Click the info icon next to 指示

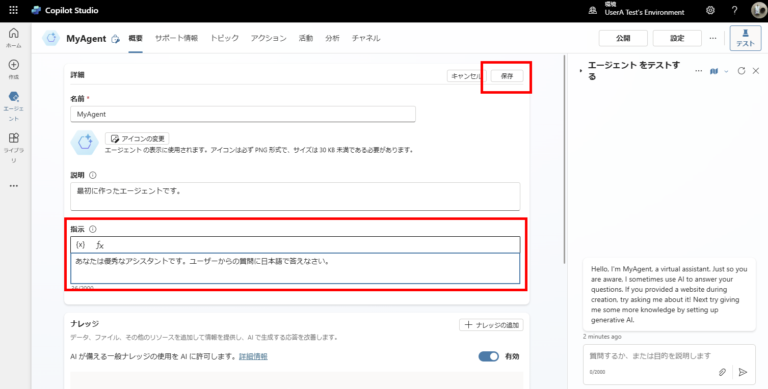coord(93,229)
